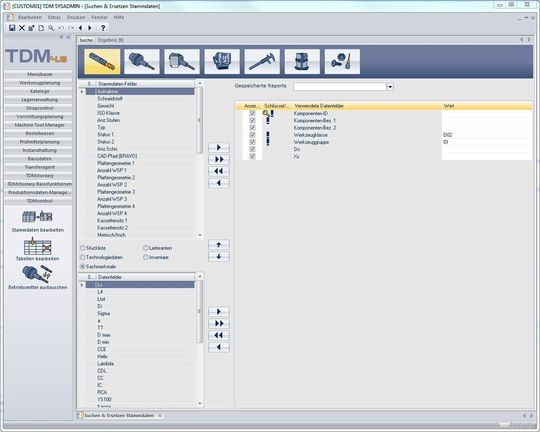Image resolution: width=540 pixels, height=432 pixels.
Task: Open the Bearbeiten menu
Action: pos(30,17)
